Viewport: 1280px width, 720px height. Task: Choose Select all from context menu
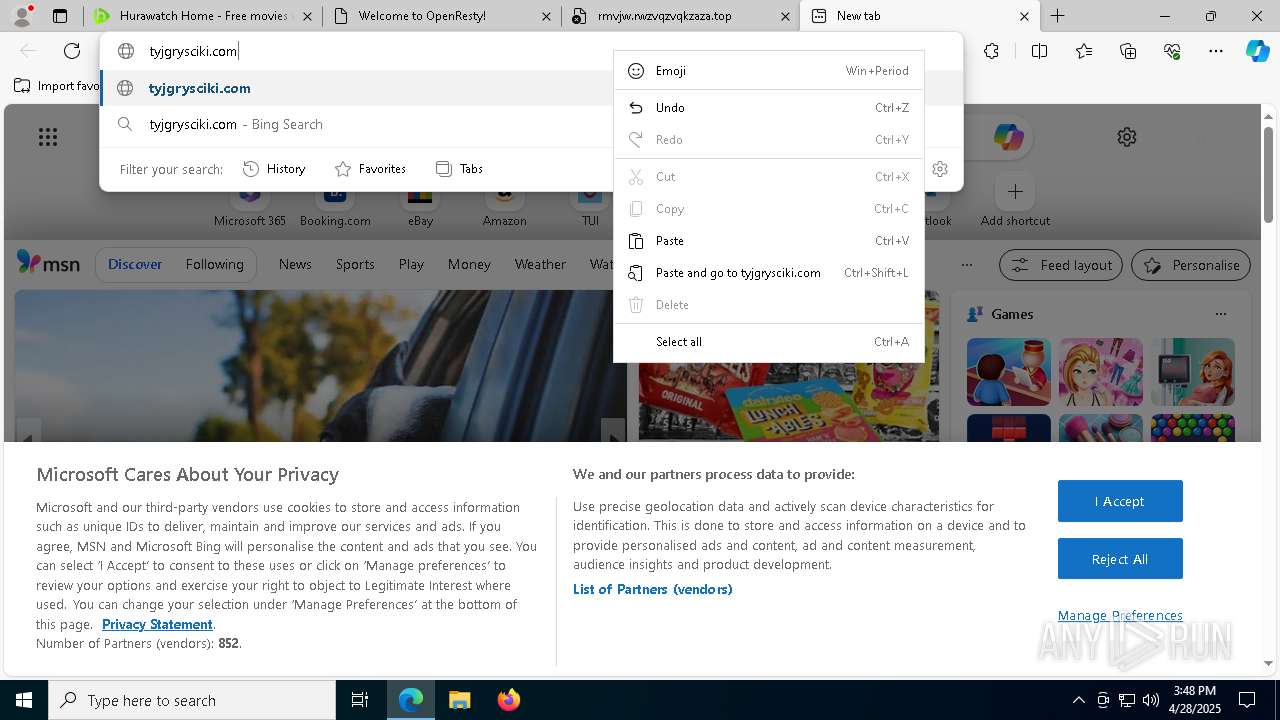tap(768, 342)
